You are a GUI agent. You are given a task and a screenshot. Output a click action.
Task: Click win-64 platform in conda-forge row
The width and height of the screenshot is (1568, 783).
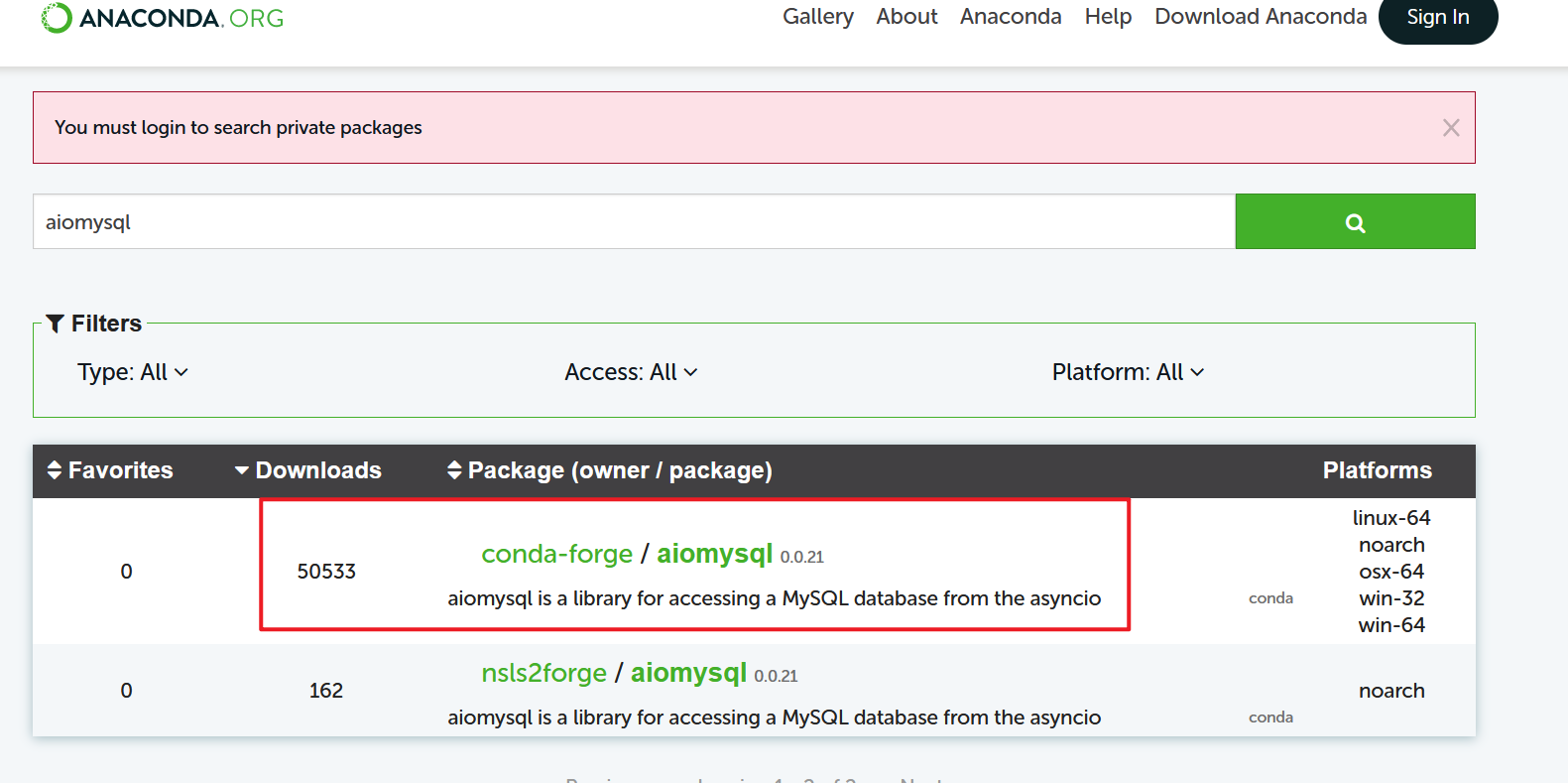click(1391, 625)
